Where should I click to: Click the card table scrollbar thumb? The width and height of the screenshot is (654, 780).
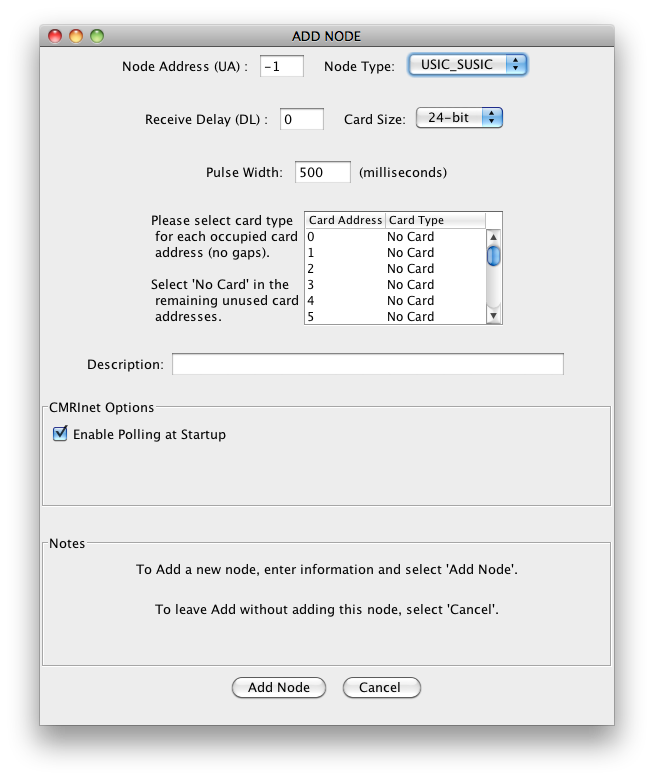[493, 254]
